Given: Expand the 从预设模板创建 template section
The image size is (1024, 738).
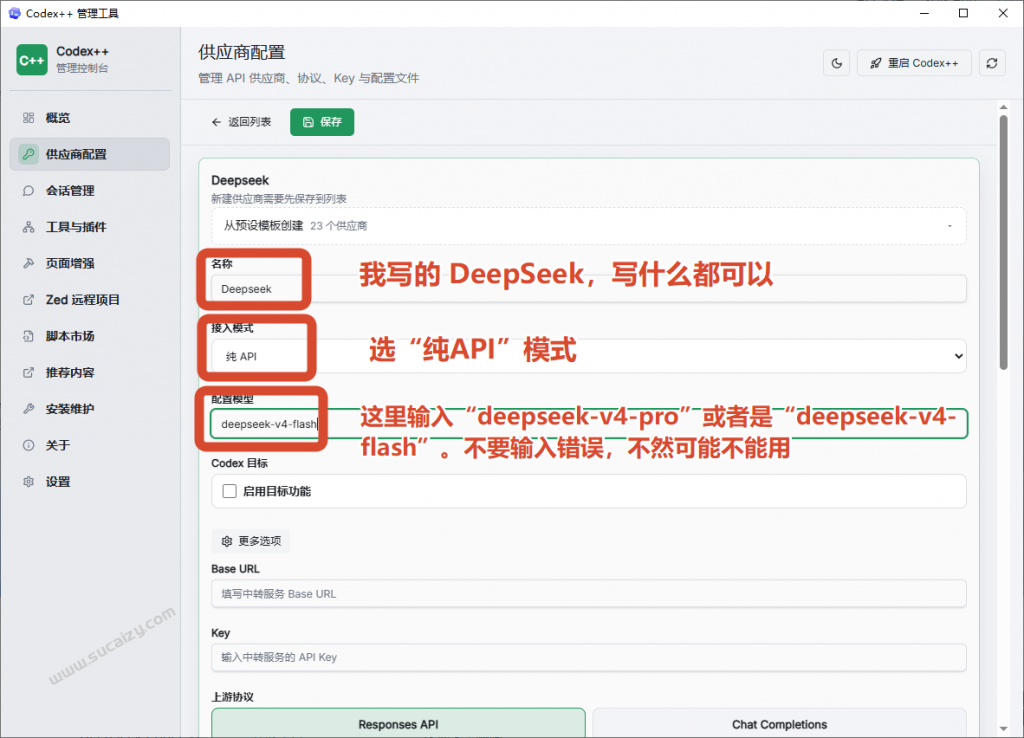Looking at the screenshot, I should pos(588,226).
